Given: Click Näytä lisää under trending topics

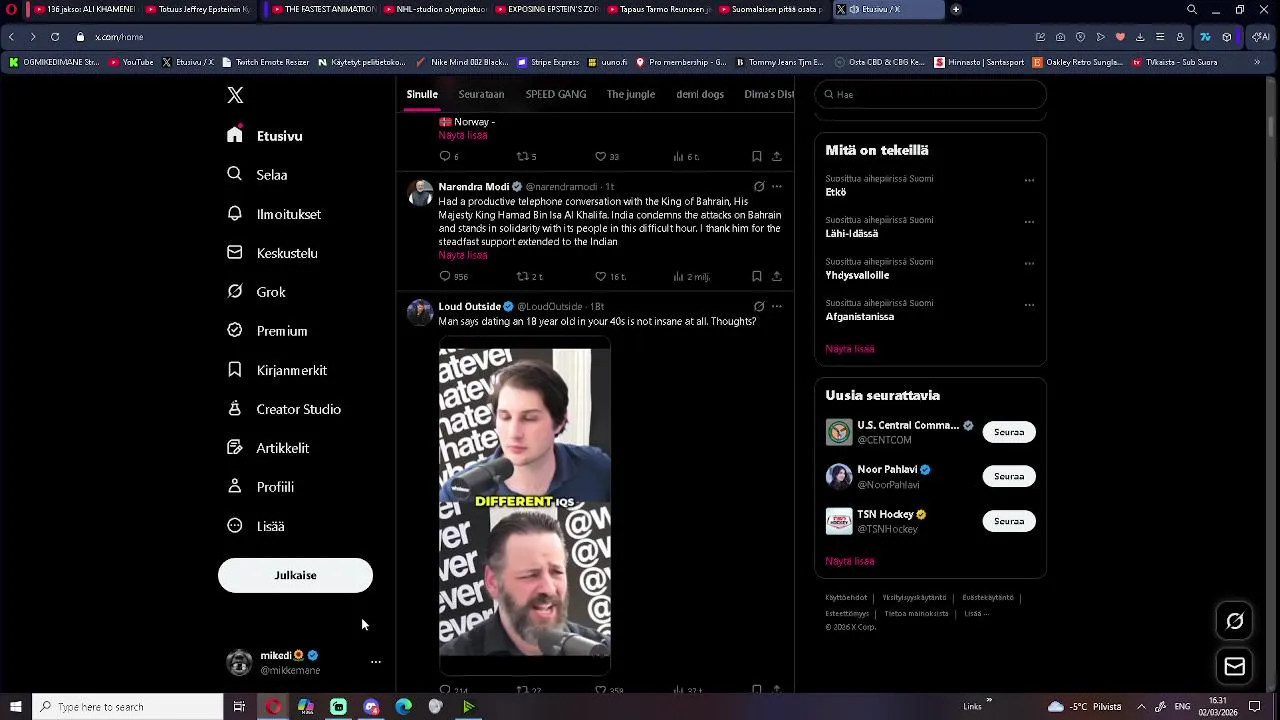Looking at the screenshot, I should tap(850, 349).
